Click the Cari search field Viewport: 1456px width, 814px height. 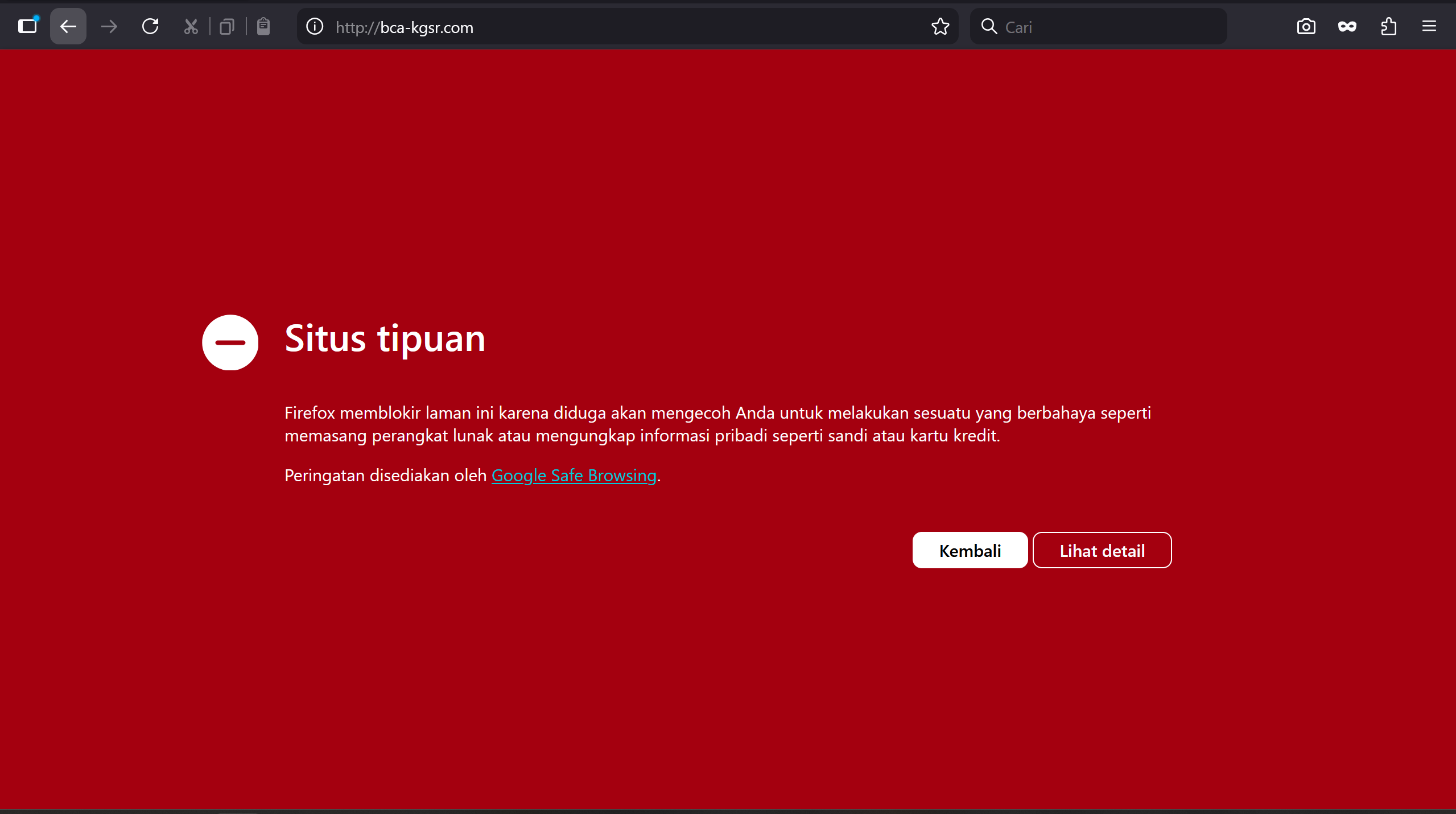click(x=1109, y=27)
